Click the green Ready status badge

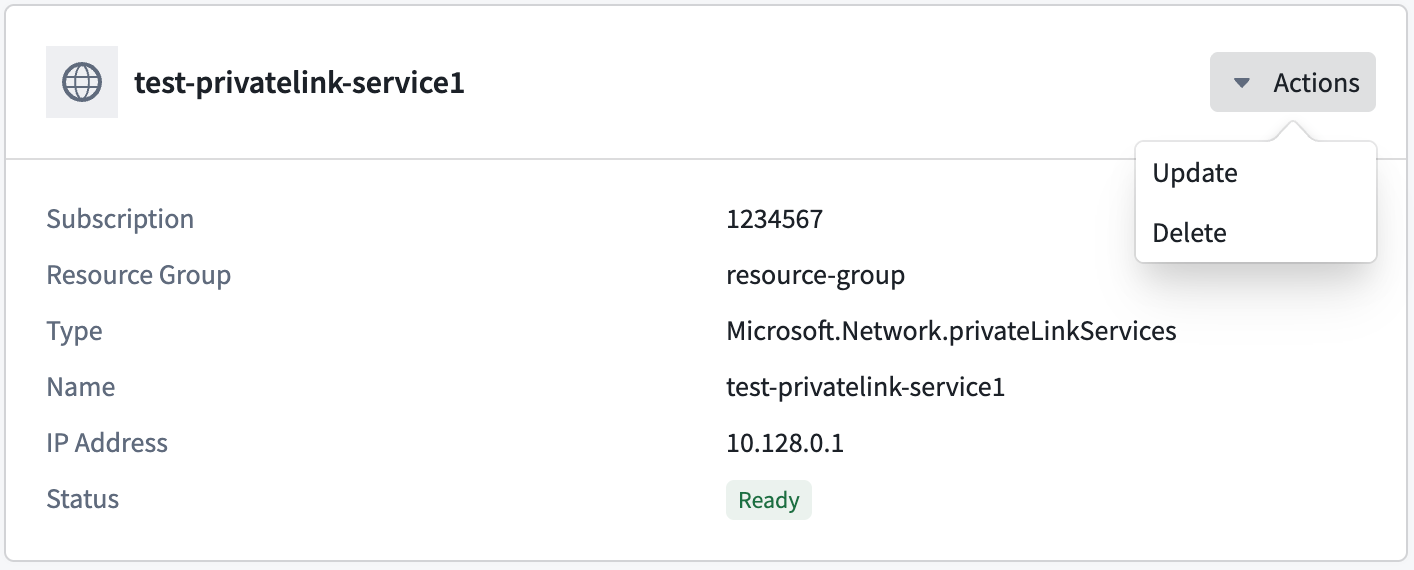pos(768,500)
